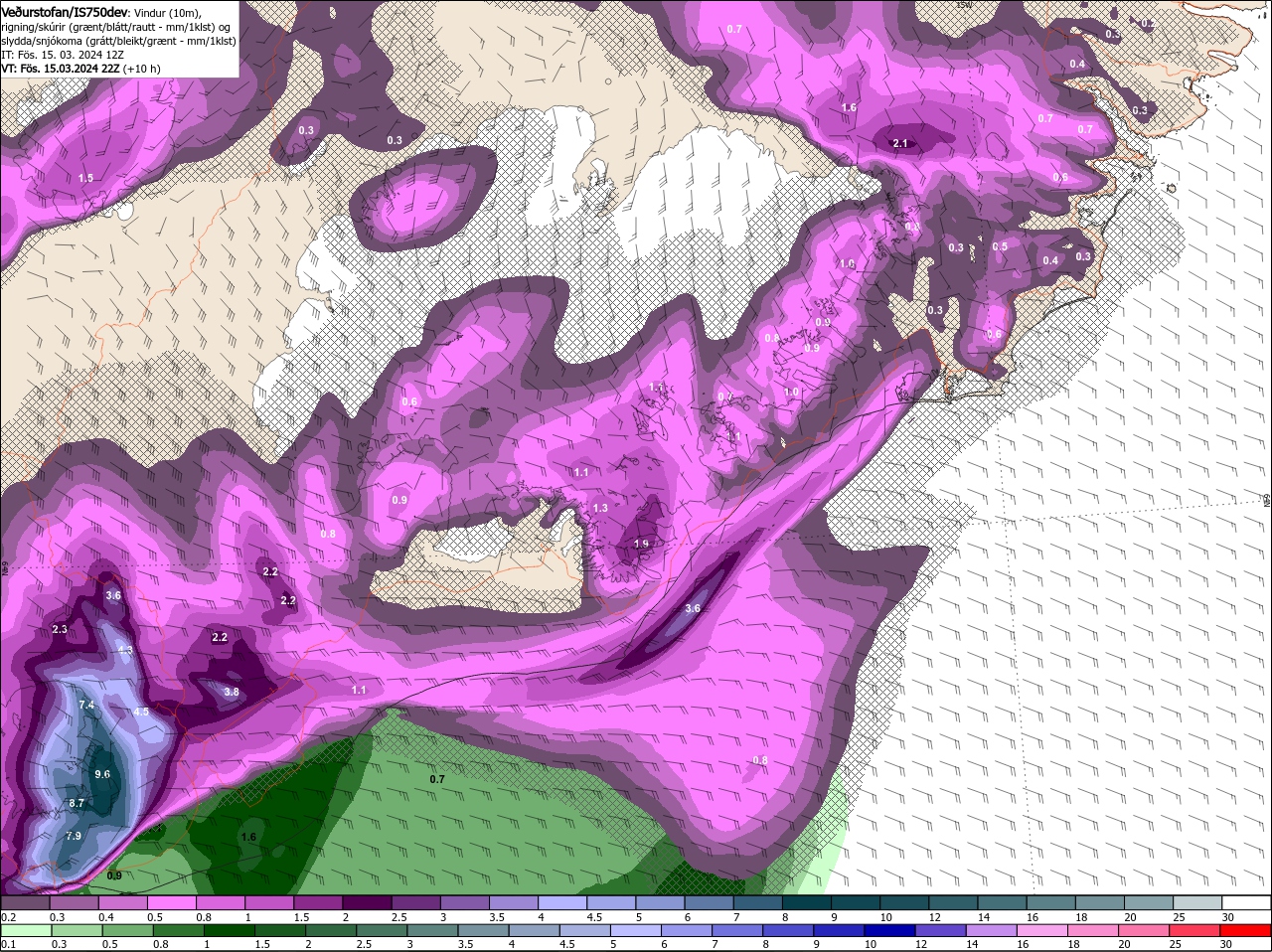The width and height of the screenshot is (1272, 952).
Task: Select rain legend swatch between 0.1 and 0.3
Action: [27, 931]
